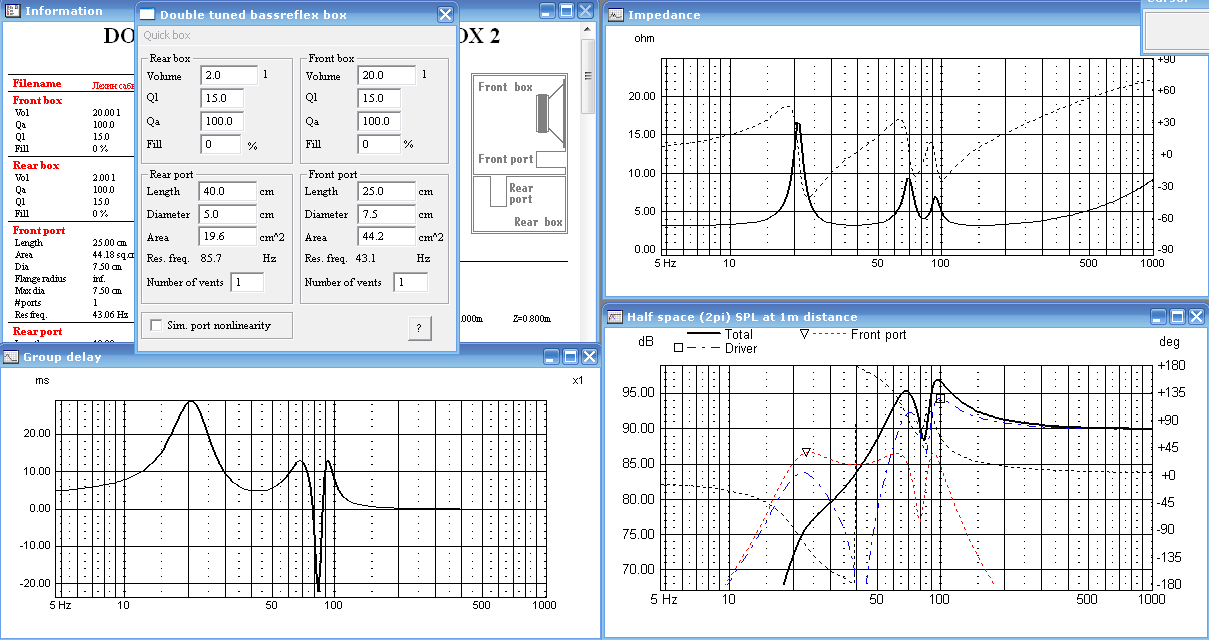1209x640 pixels.
Task: Click the Front port res. freq. 43.1 value
Action: coord(367,258)
